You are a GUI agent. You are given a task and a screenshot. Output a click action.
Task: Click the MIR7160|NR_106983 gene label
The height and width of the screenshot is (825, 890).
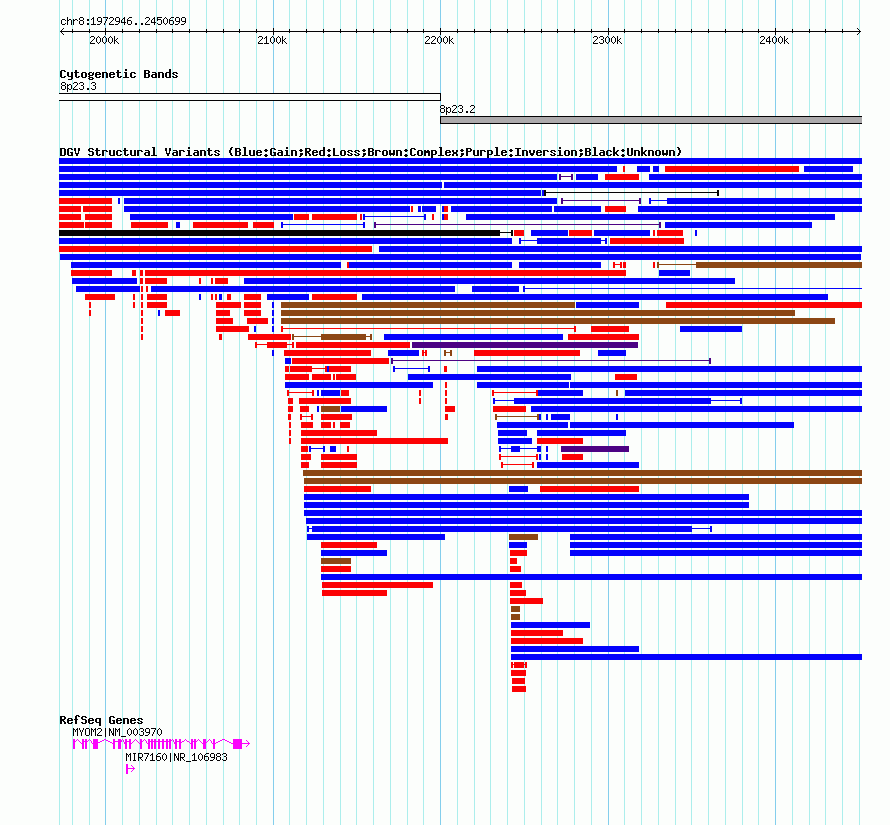click(176, 757)
